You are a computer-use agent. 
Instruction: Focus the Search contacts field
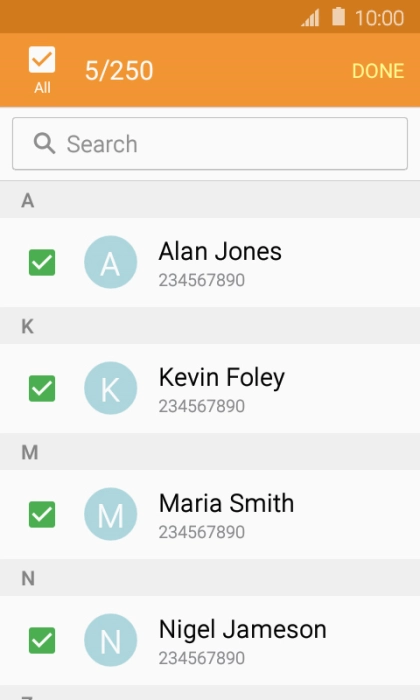point(210,144)
